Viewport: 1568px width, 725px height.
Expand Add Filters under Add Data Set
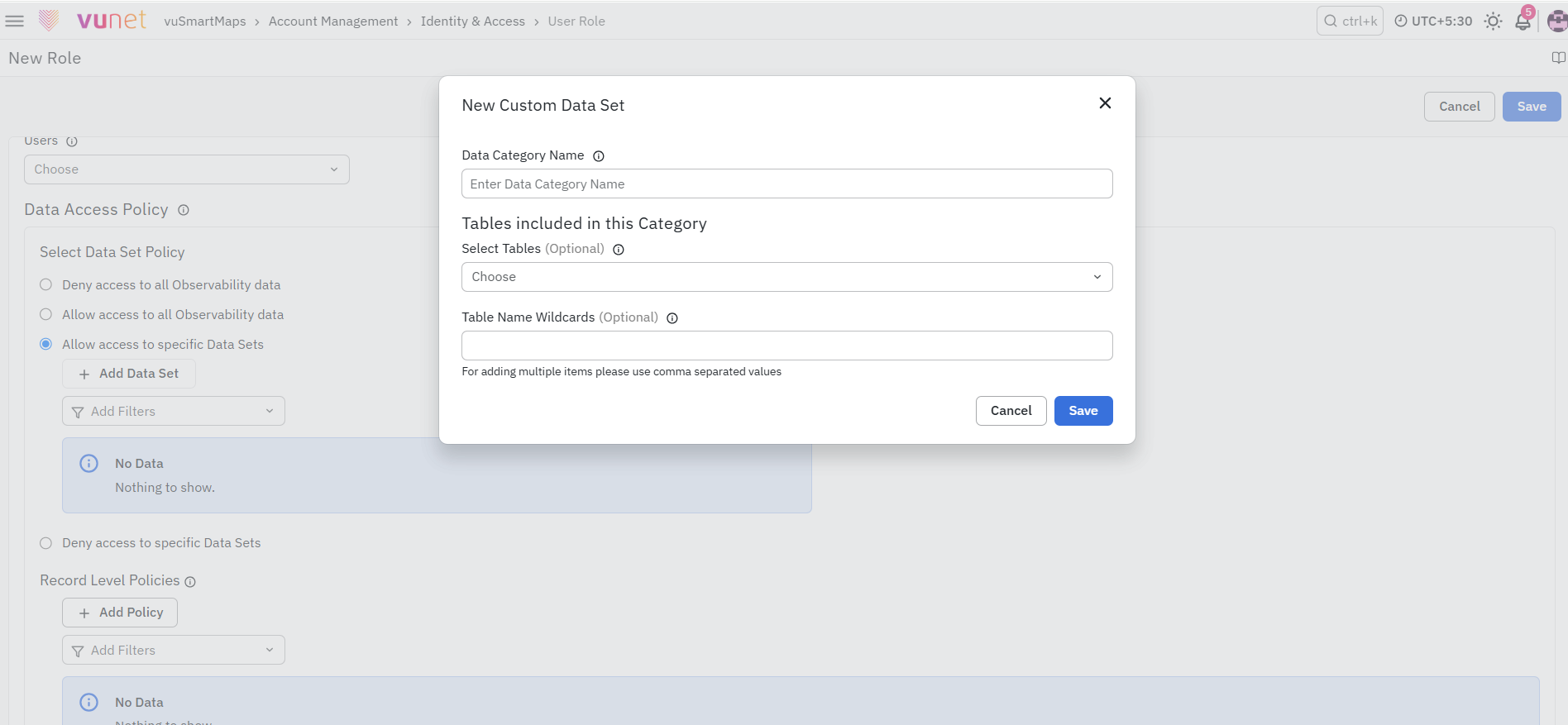pyautogui.click(x=173, y=411)
